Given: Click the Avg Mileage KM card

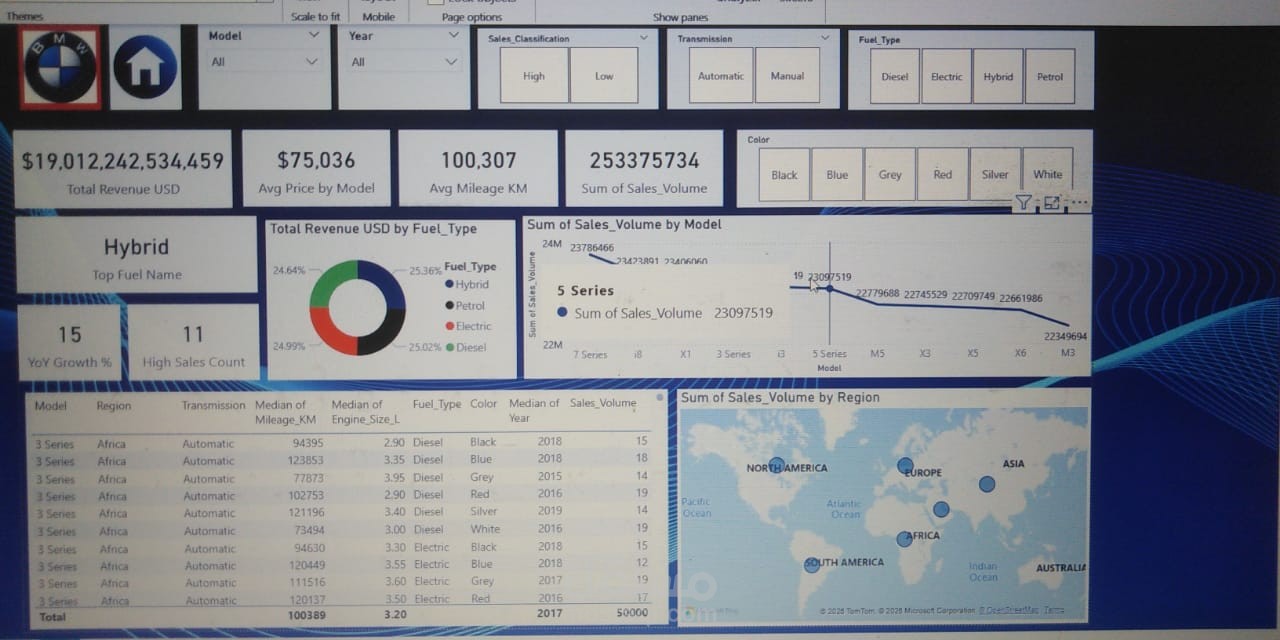Looking at the screenshot, I should pyautogui.click(x=479, y=170).
